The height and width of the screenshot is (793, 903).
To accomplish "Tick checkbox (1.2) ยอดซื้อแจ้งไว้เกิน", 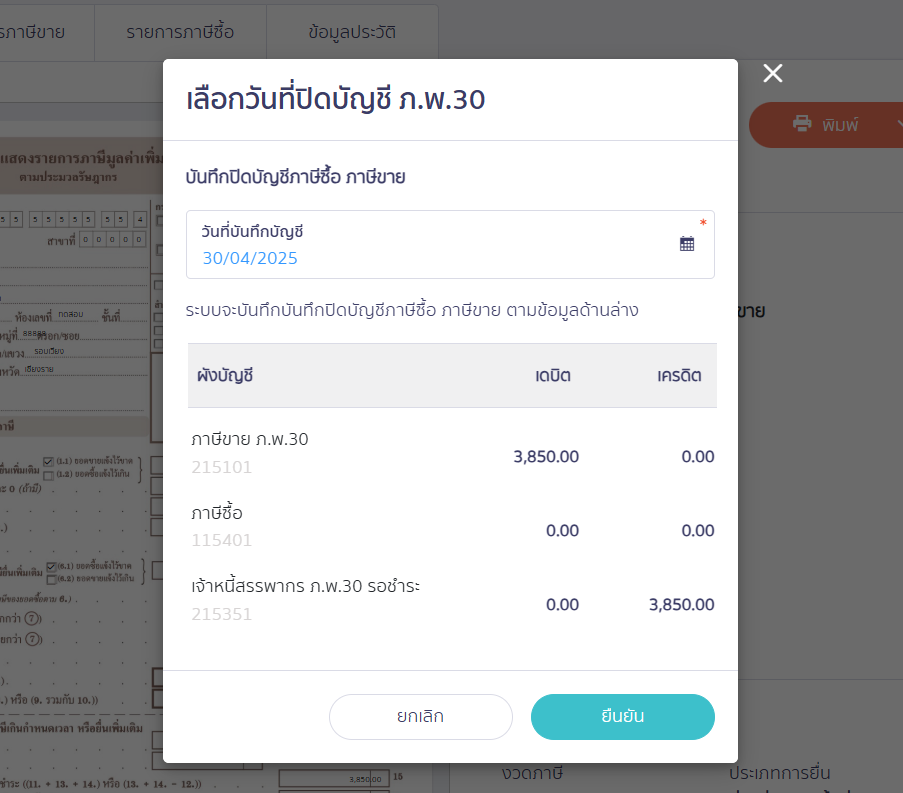I will [x=48, y=475].
